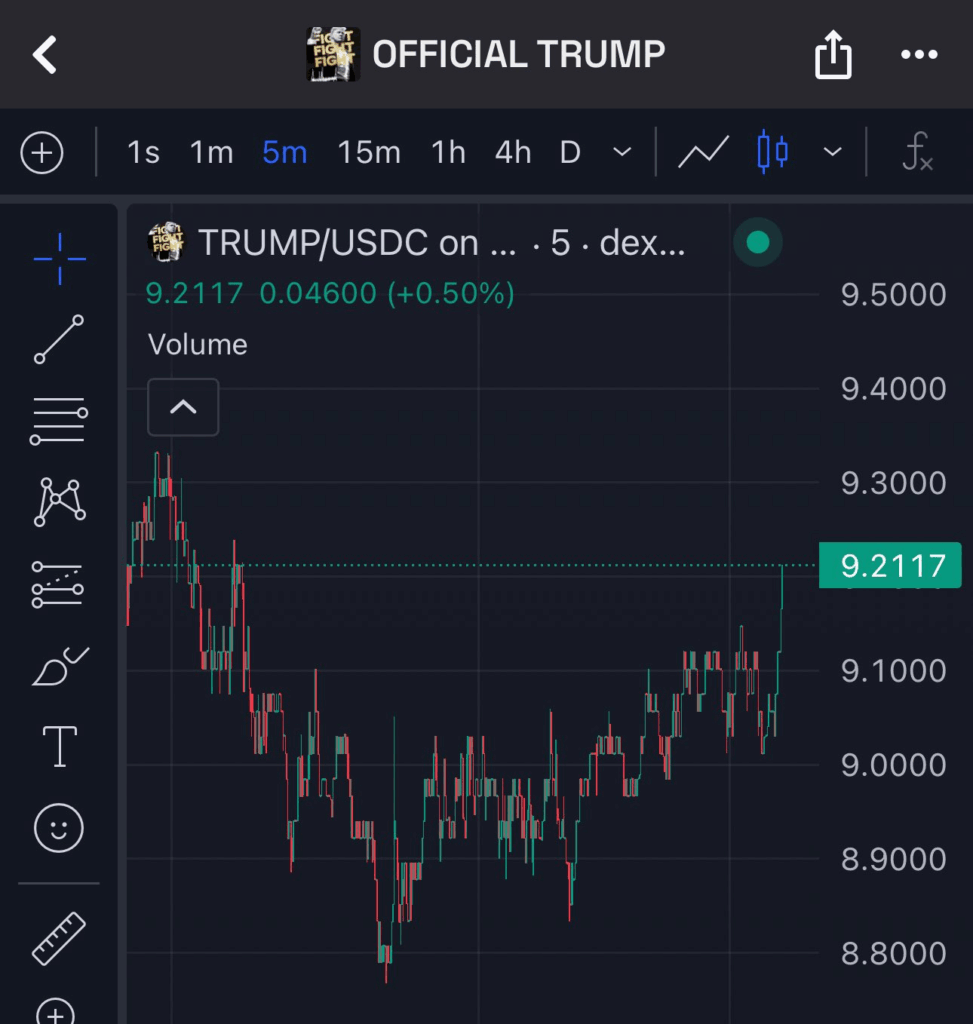Select the crosshair cursor tool
973x1024 pixels.
coord(59,259)
